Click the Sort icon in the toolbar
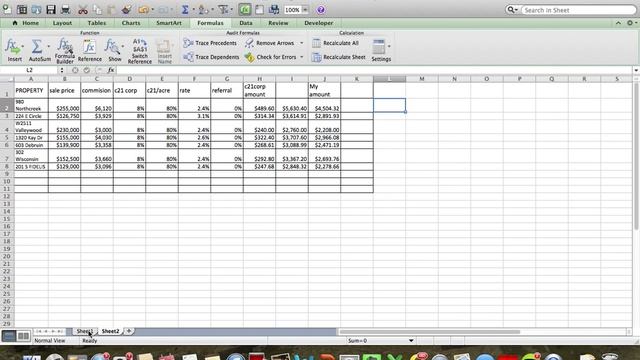 pyautogui.click(x=204, y=9)
